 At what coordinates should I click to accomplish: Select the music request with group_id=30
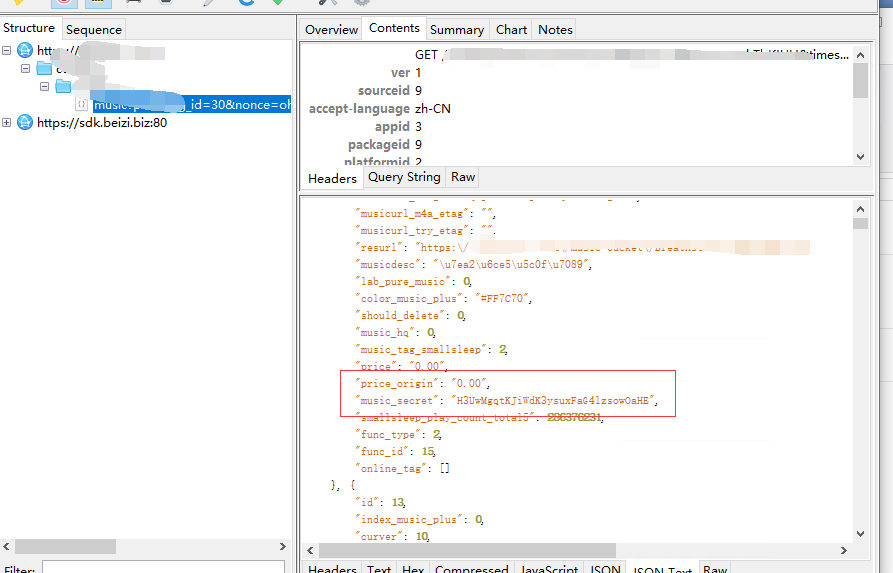click(190, 105)
